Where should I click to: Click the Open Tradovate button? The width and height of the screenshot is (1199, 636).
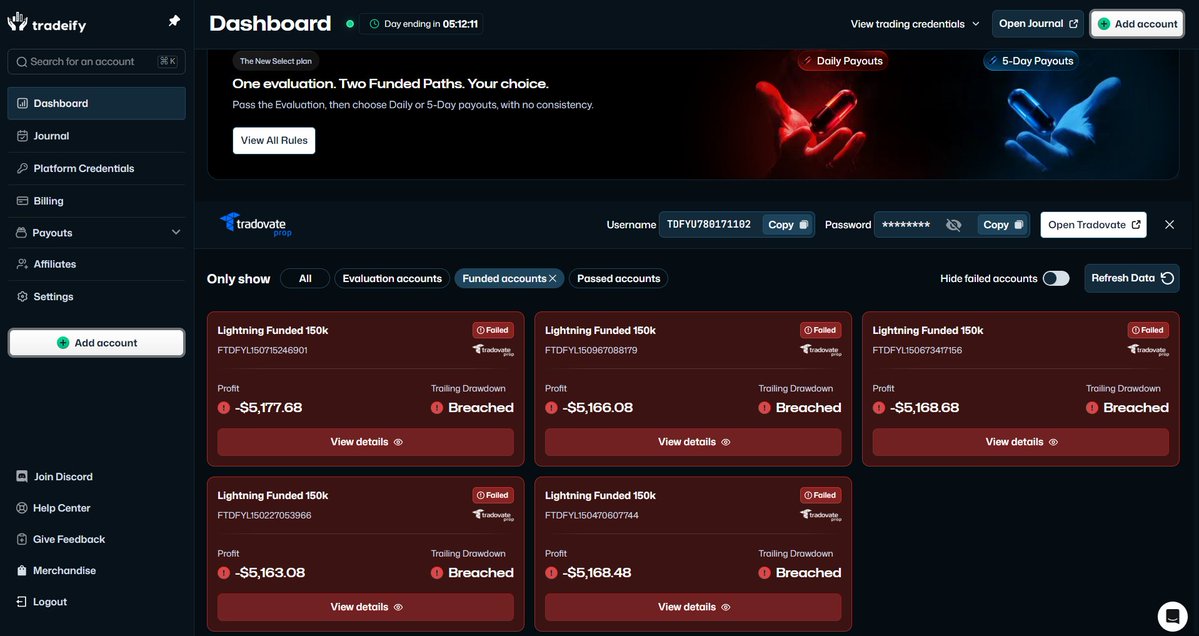click(1093, 225)
